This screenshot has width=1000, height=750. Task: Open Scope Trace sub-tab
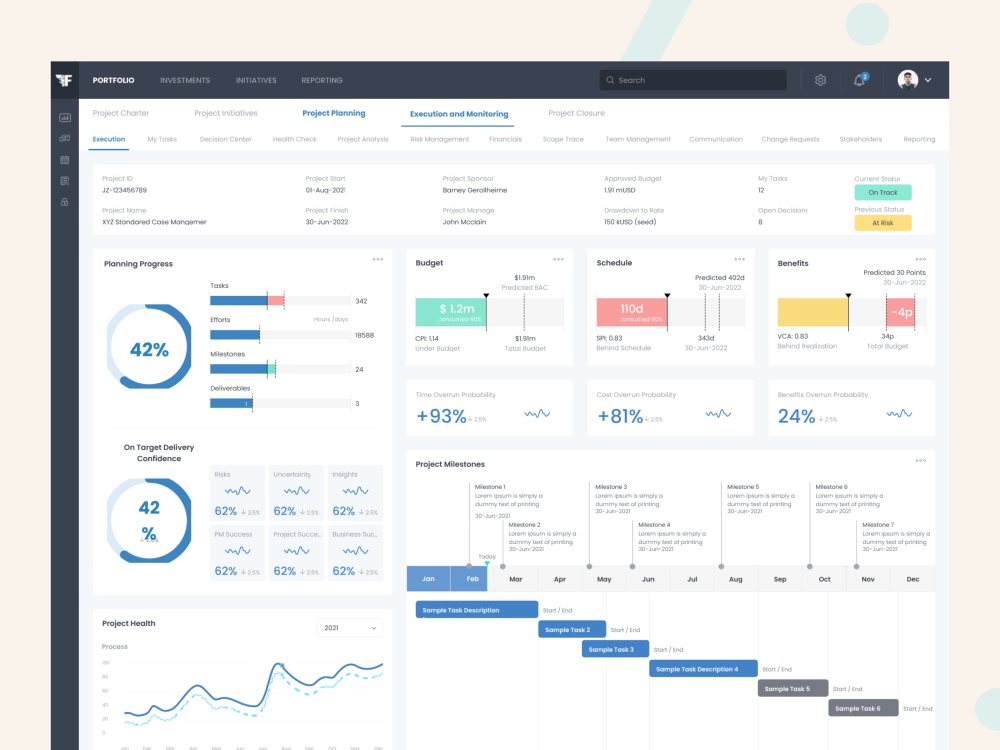(563, 139)
